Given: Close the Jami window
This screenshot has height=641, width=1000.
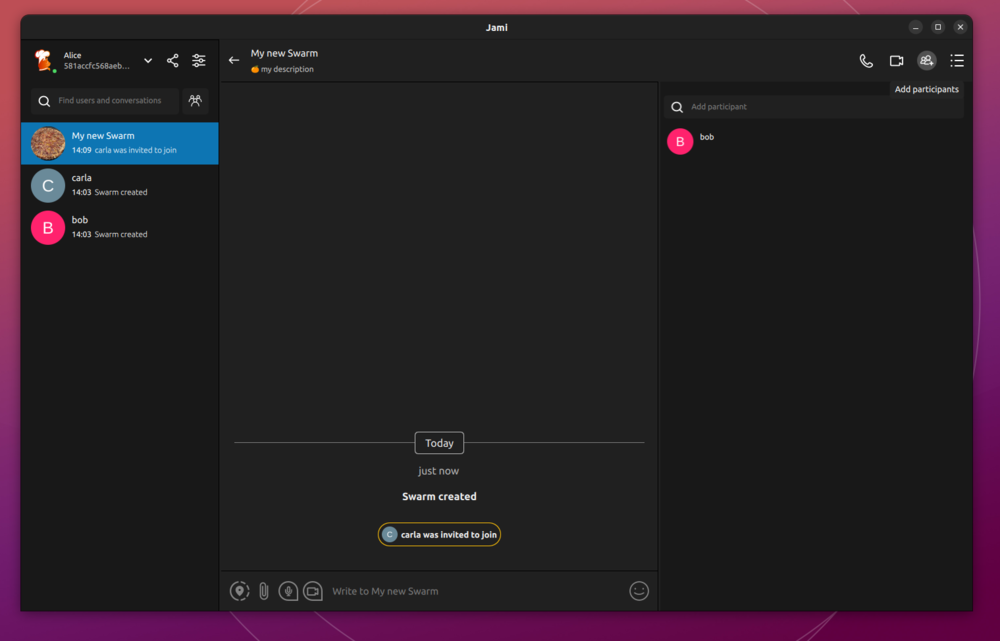Looking at the screenshot, I should (960, 27).
